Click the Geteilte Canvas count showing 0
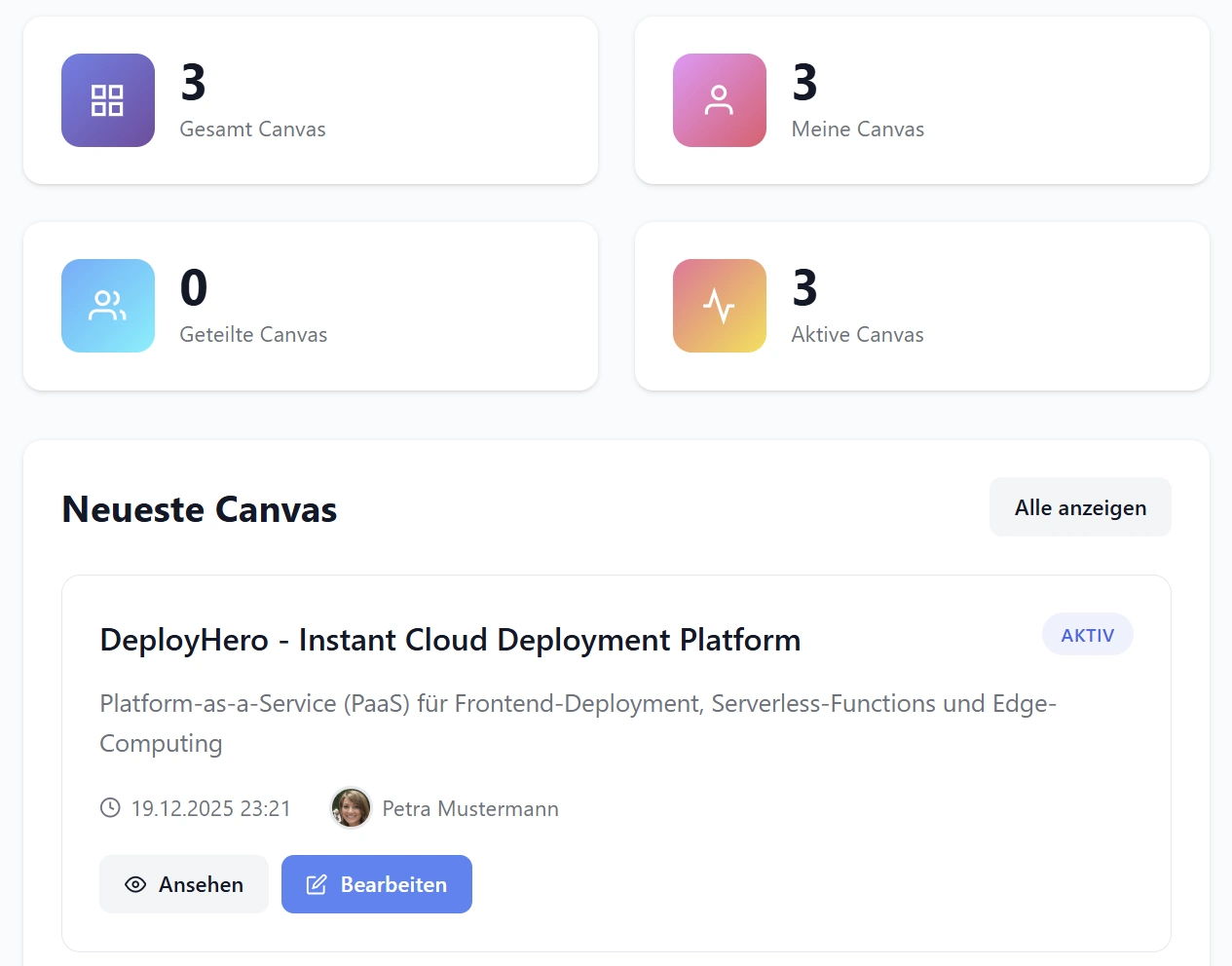The width and height of the screenshot is (1232, 966). pos(193,286)
